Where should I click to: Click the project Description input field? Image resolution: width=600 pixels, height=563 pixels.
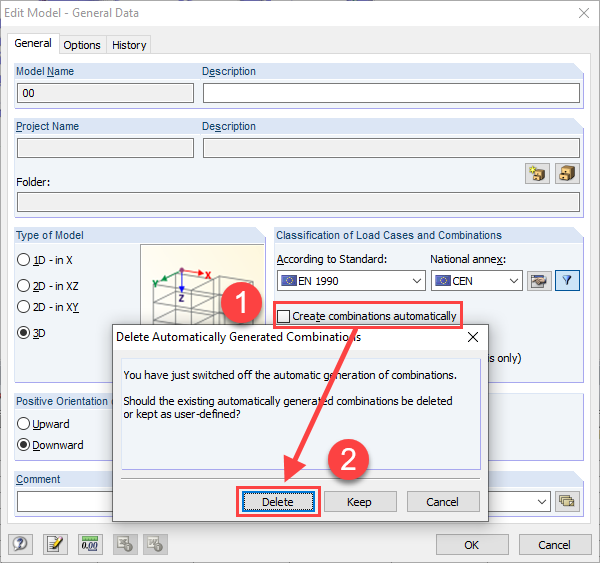391,148
